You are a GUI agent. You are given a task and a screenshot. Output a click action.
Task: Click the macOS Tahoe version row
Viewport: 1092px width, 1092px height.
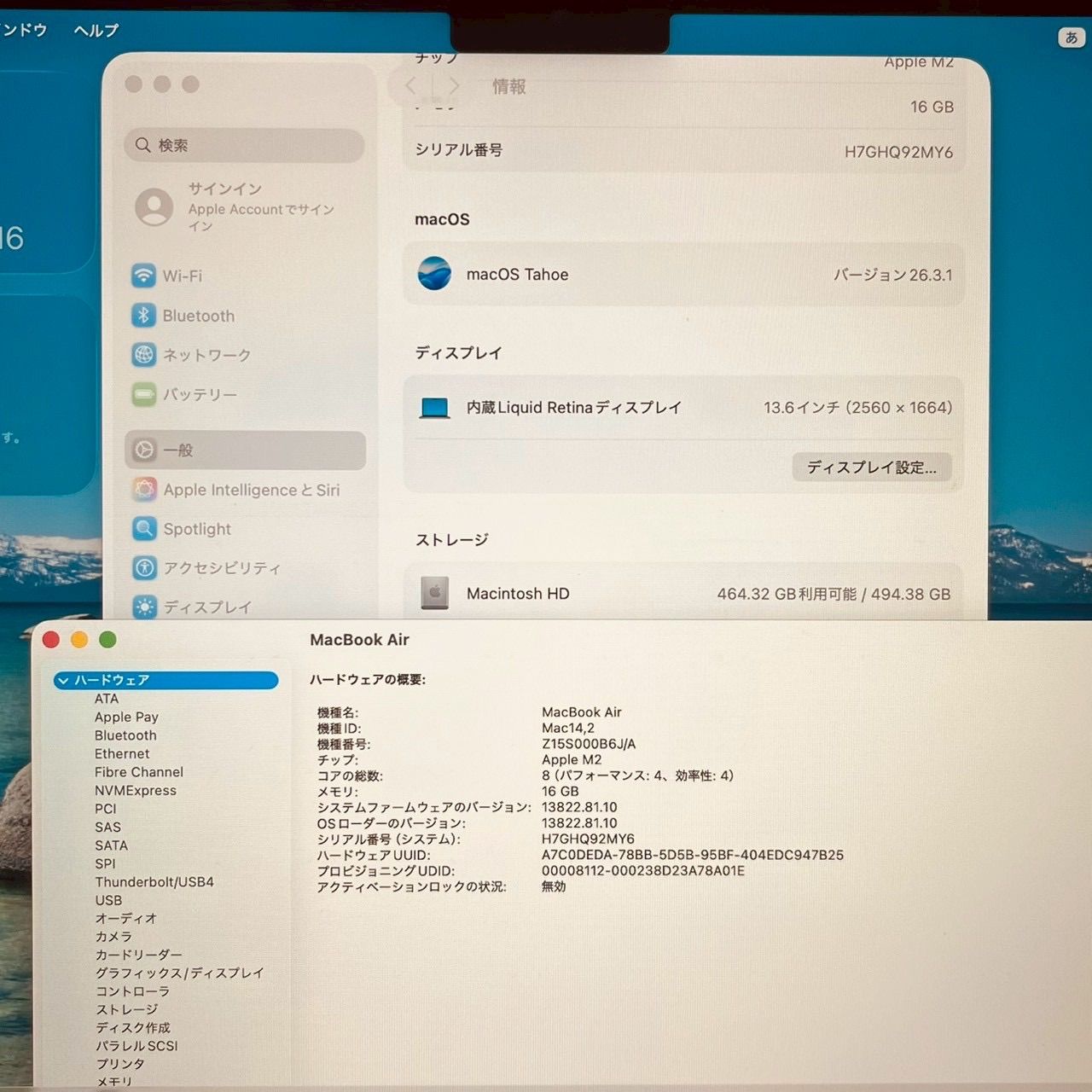tap(683, 275)
